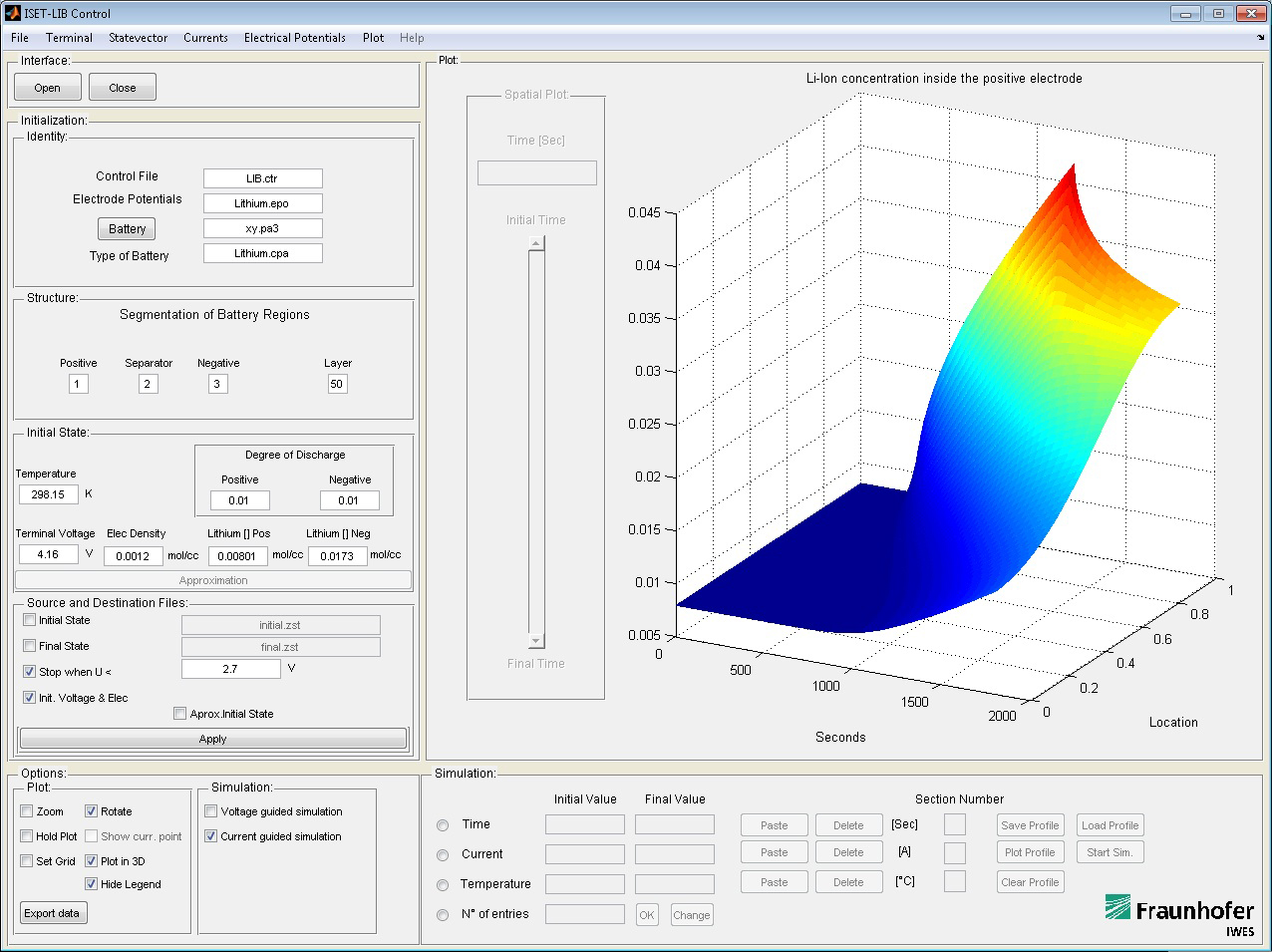Select the N° of entries radio button

click(x=443, y=915)
